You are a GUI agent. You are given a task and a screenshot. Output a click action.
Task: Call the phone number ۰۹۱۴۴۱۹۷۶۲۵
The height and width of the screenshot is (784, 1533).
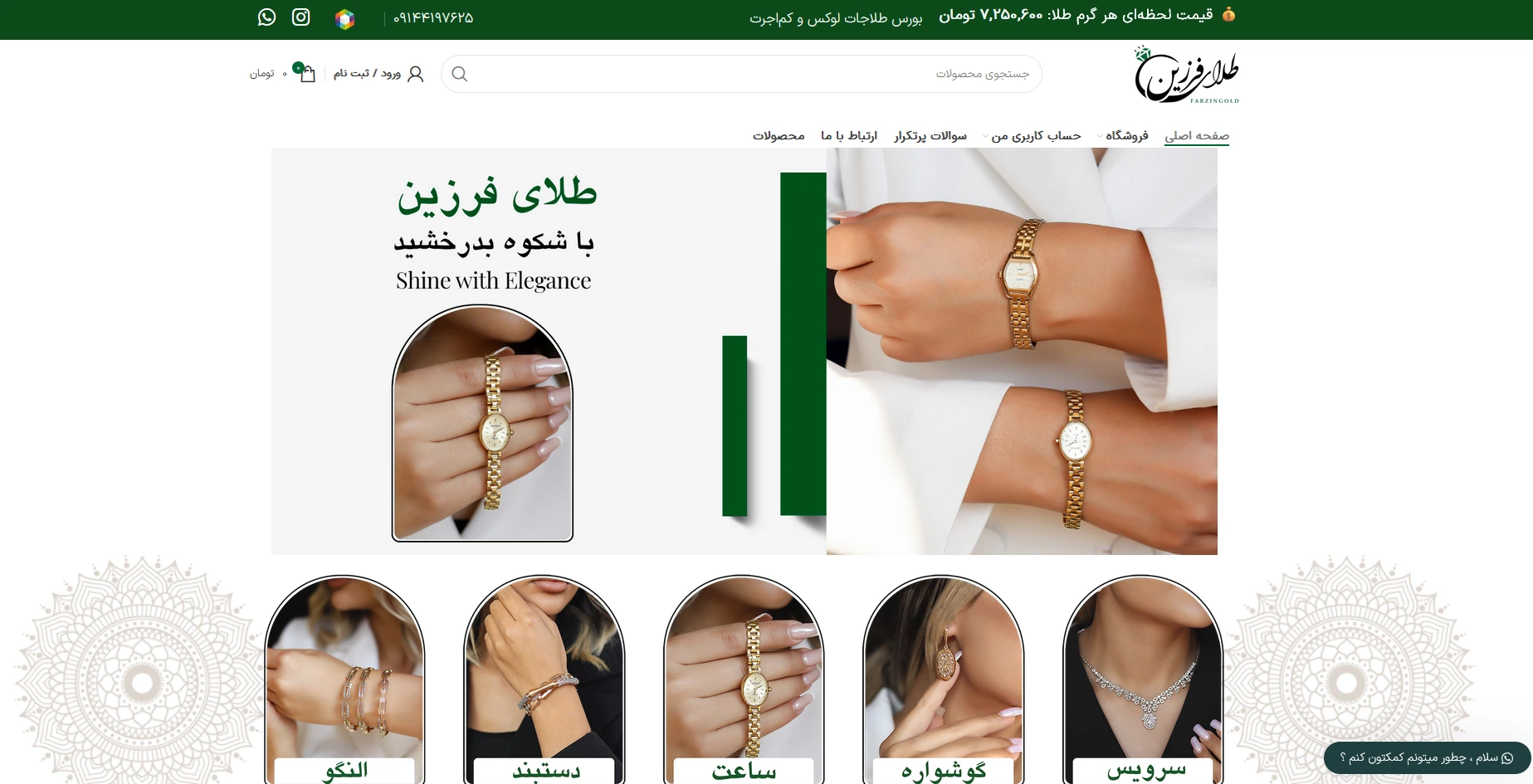tap(433, 17)
